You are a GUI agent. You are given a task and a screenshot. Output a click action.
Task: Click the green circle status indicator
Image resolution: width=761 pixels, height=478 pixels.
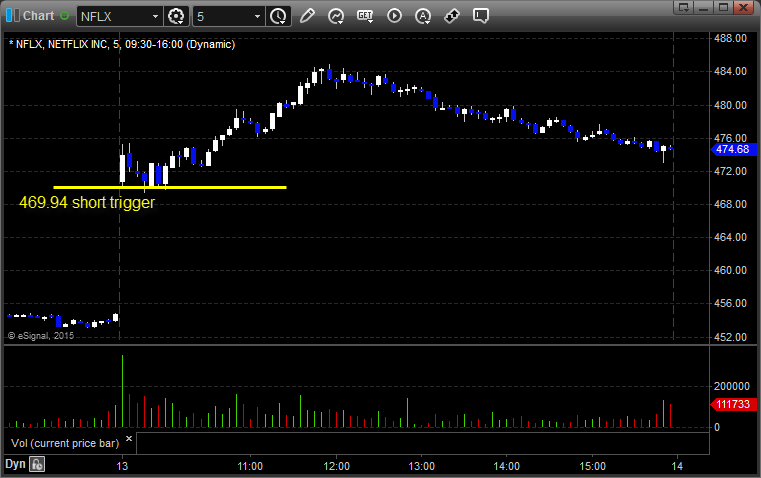click(x=65, y=16)
